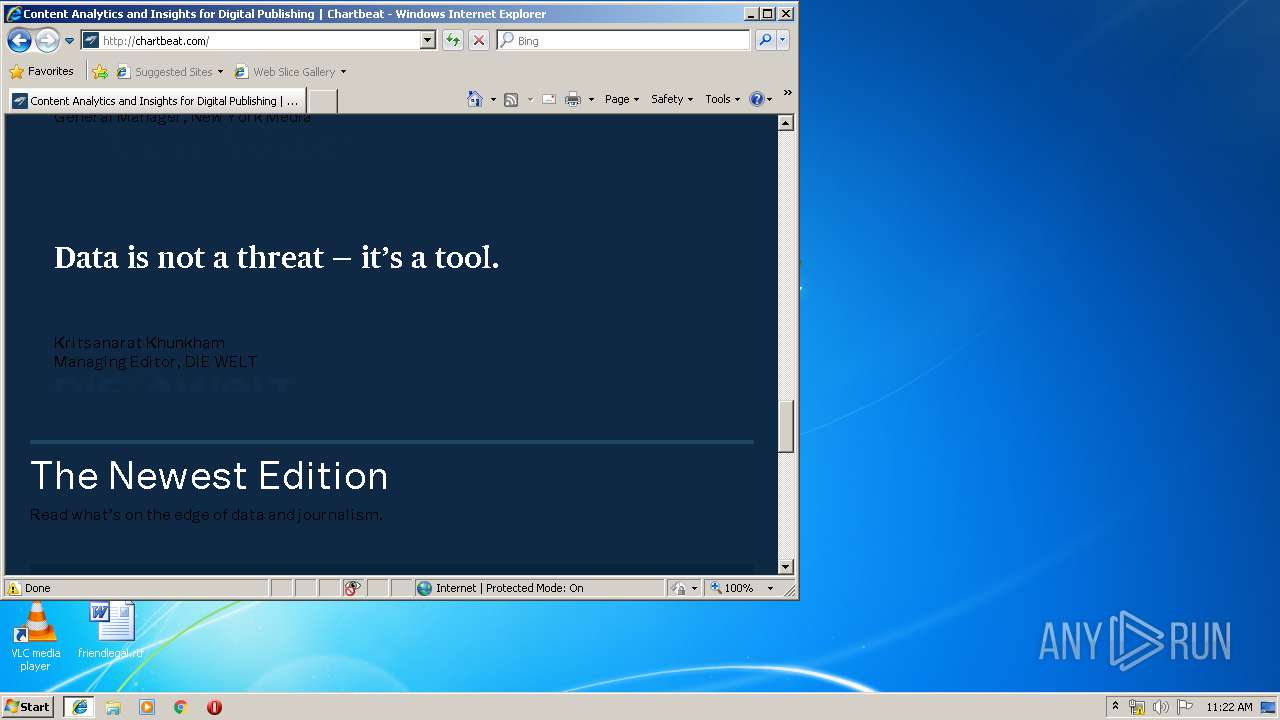Click the Internet Explorer taskbar icon
The width and height of the screenshot is (1280, 720).
tap(79, 706)
